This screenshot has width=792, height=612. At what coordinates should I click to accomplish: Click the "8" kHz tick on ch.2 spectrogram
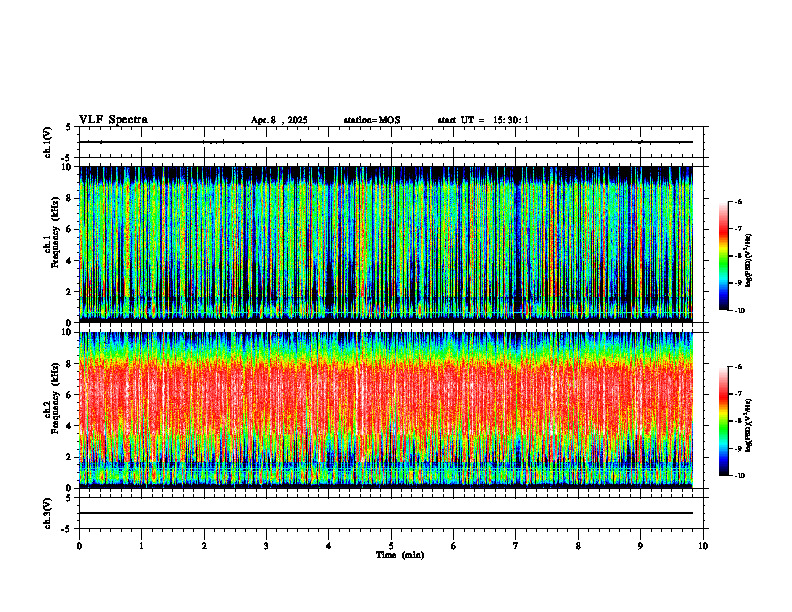click(x=70, y=364)
